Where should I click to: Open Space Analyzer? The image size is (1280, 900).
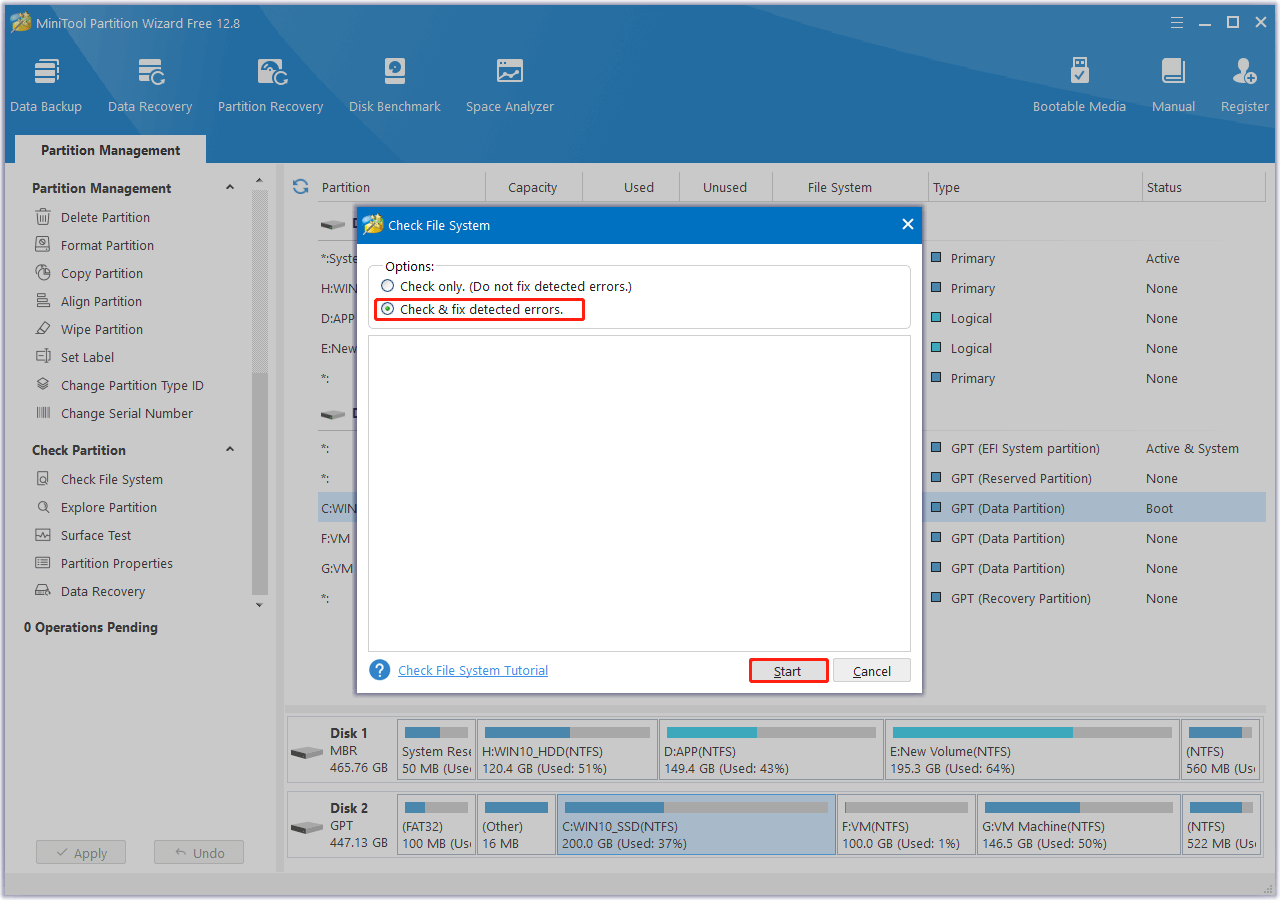(509, 86)
